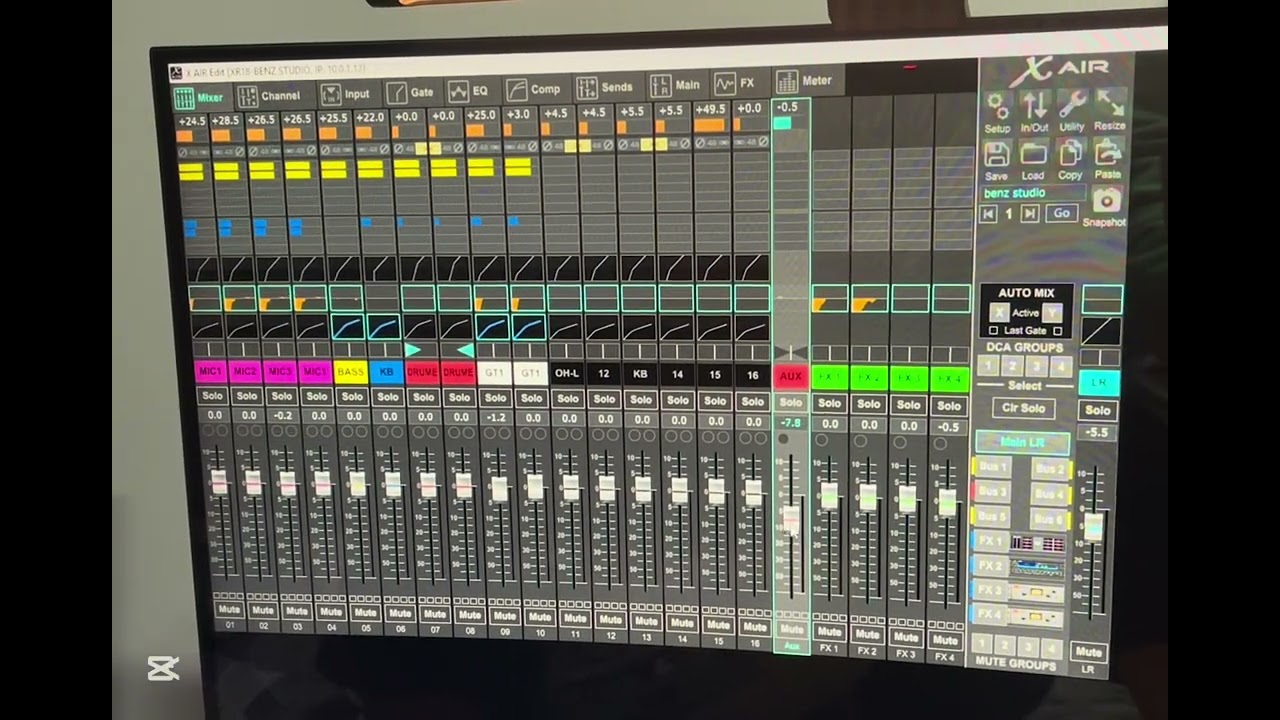Click the channel 16 fader
The image size is (1280, 720).
(x=752, y=492)
